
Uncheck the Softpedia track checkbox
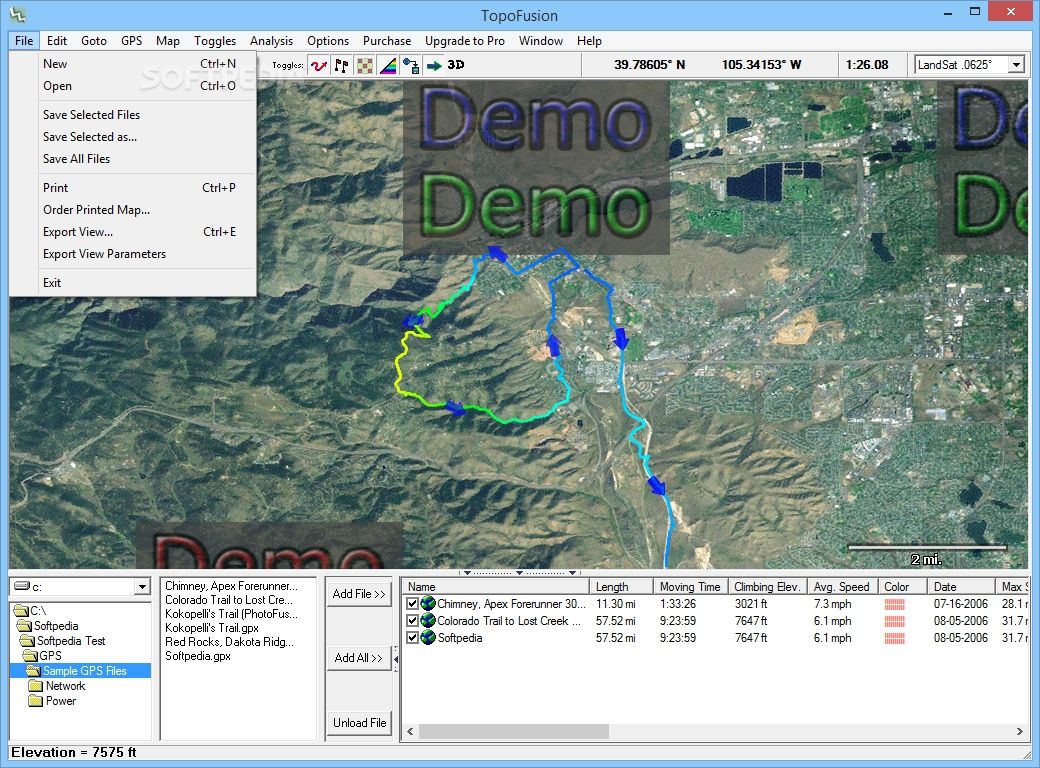coord(413,637)
